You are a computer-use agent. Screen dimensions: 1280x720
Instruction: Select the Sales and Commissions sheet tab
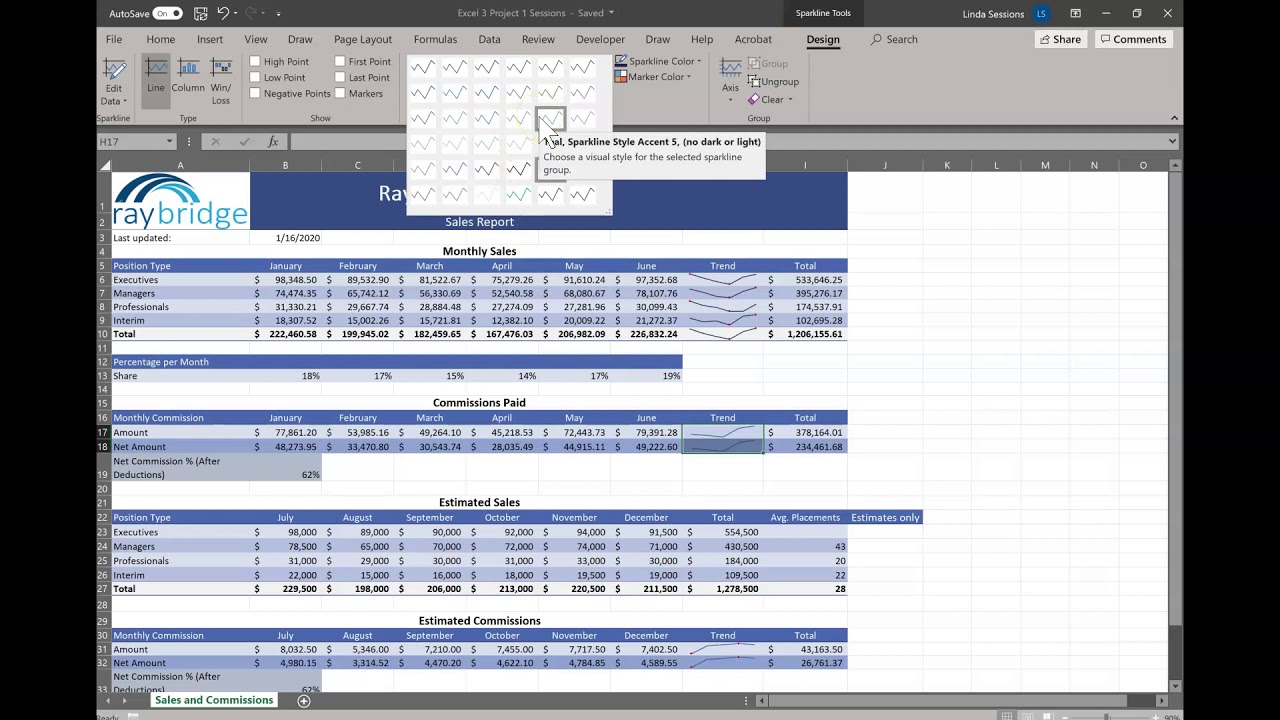(x=213, y=701)
